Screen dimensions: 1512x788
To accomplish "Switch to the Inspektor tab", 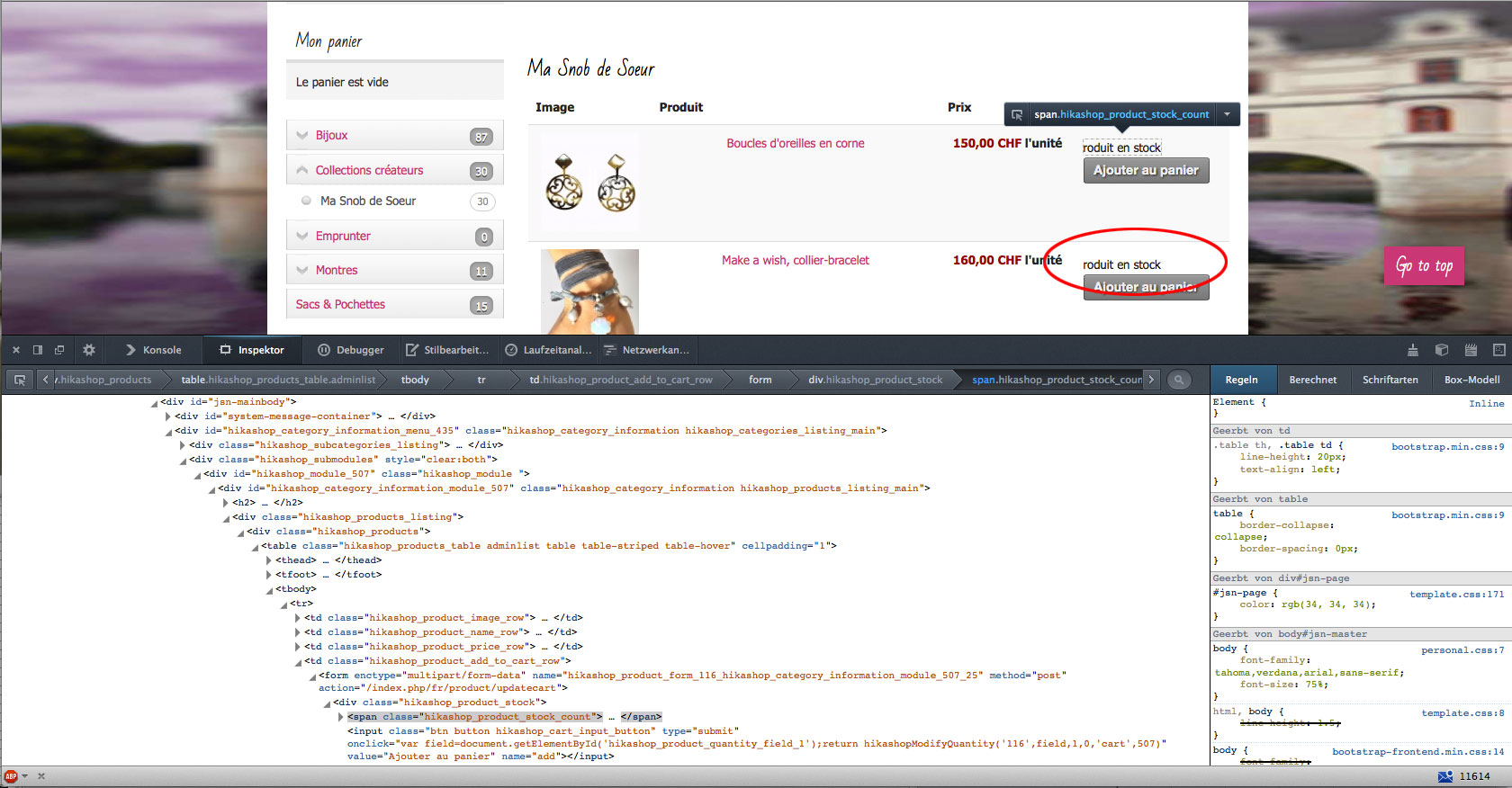I will click(x=253, y=350).
